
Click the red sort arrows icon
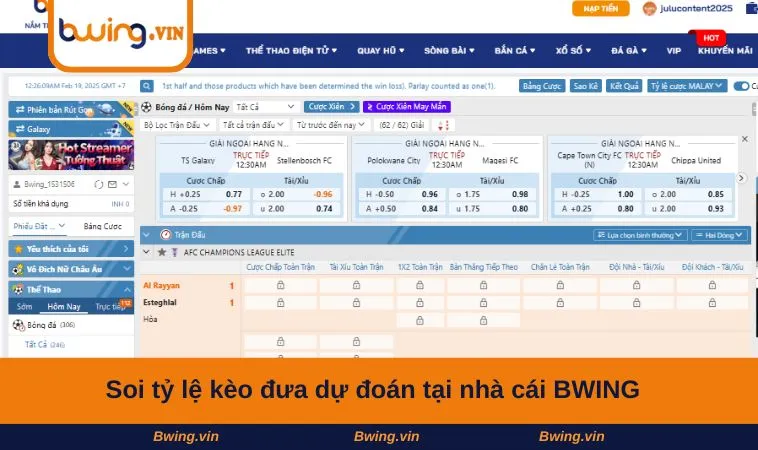point(443,125)
